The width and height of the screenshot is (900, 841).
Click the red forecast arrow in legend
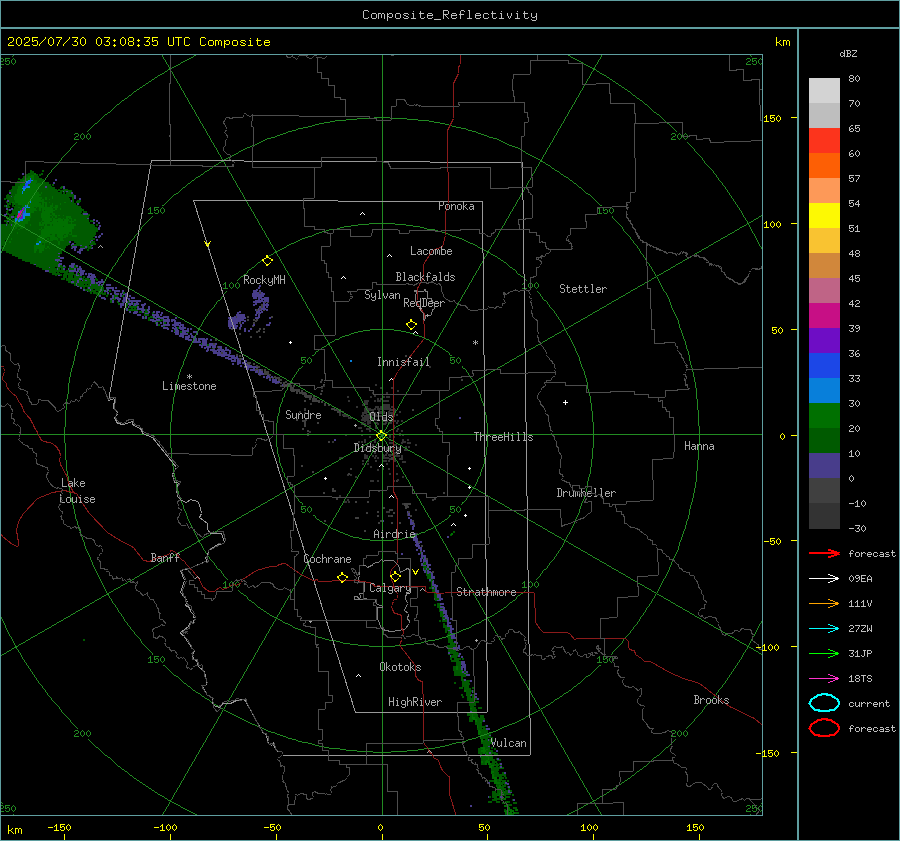[824, 553]
